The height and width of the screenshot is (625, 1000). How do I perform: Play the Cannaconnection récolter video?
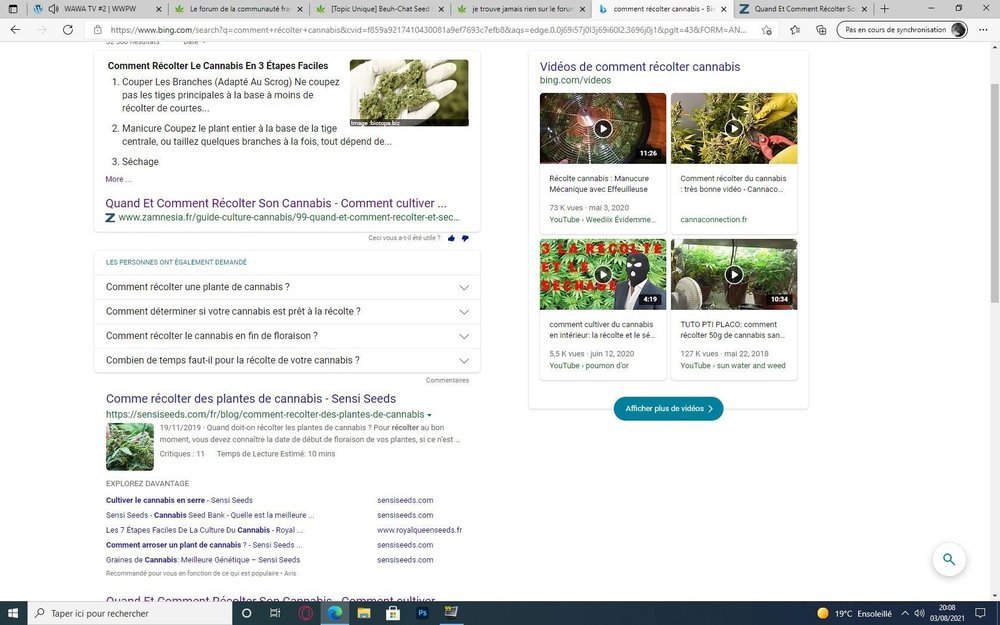coord(734,128)
